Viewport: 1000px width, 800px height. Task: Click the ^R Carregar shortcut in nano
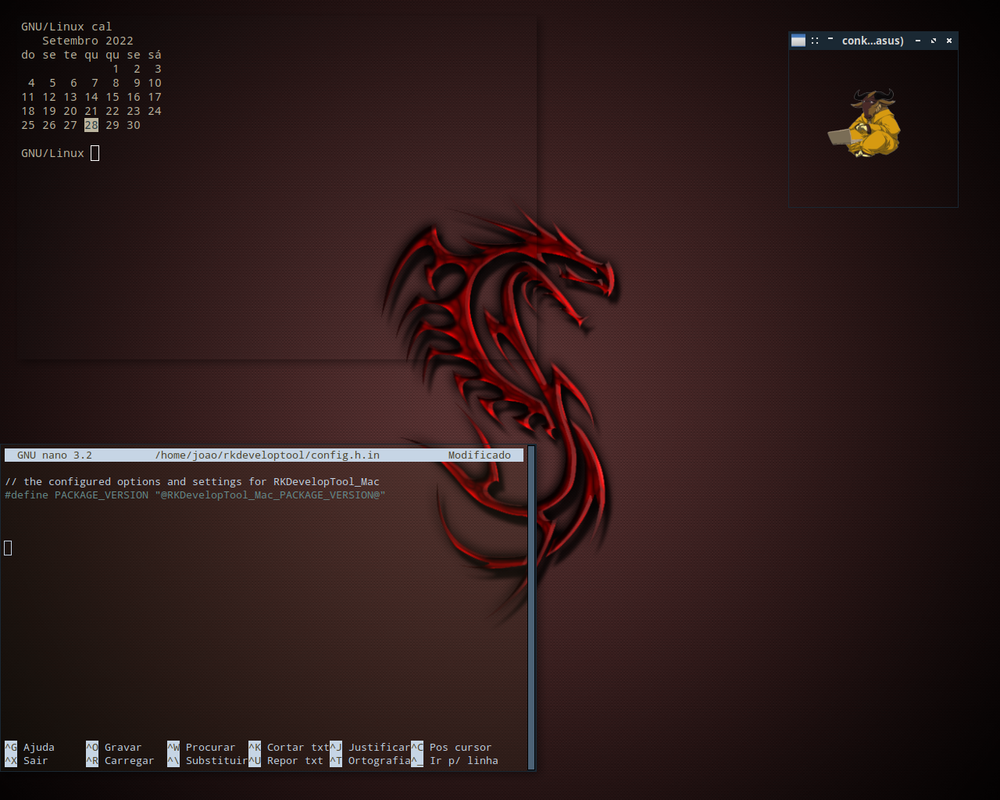coord(121,760)
